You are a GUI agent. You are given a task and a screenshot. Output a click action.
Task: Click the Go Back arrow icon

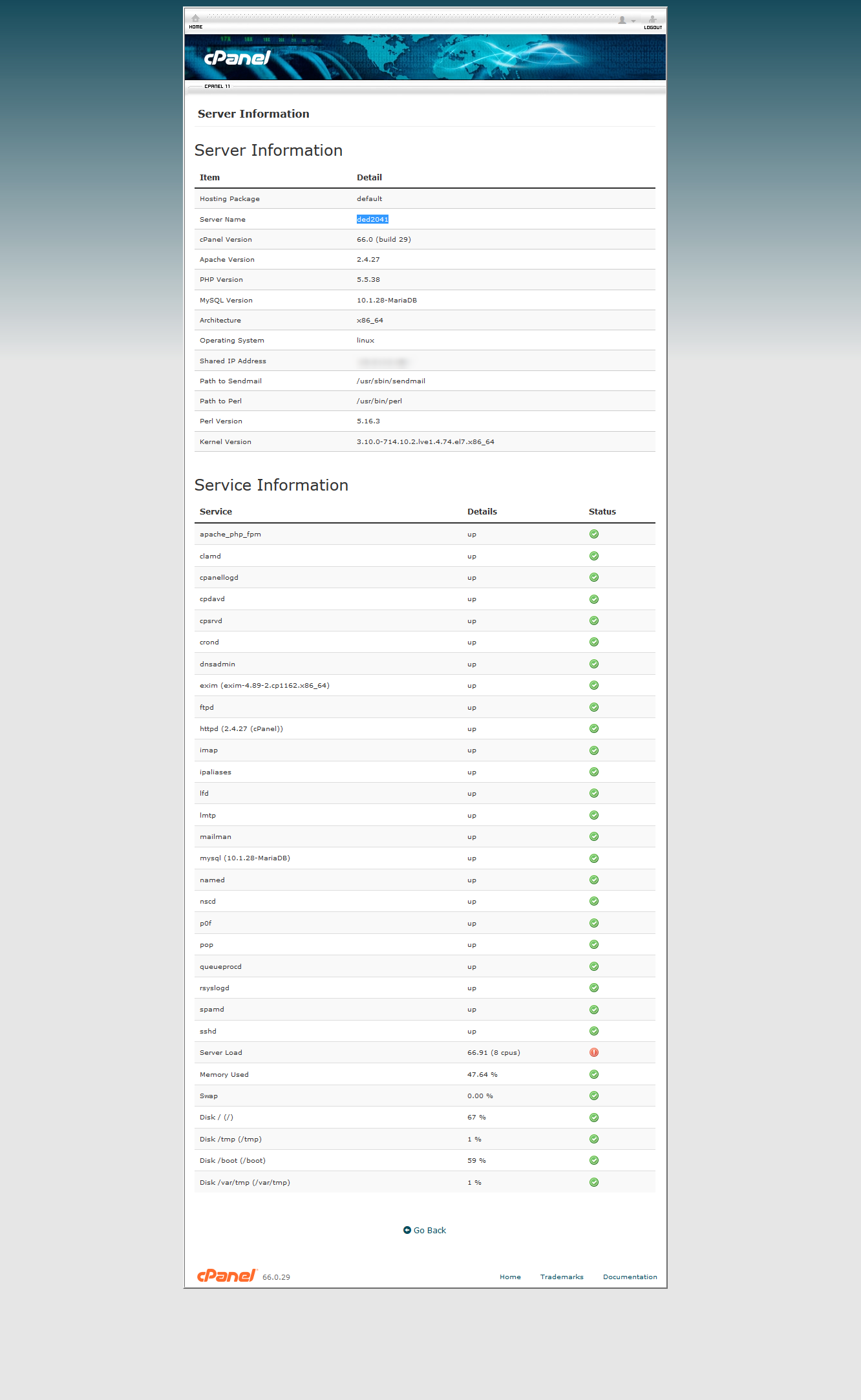point(407,1230)
